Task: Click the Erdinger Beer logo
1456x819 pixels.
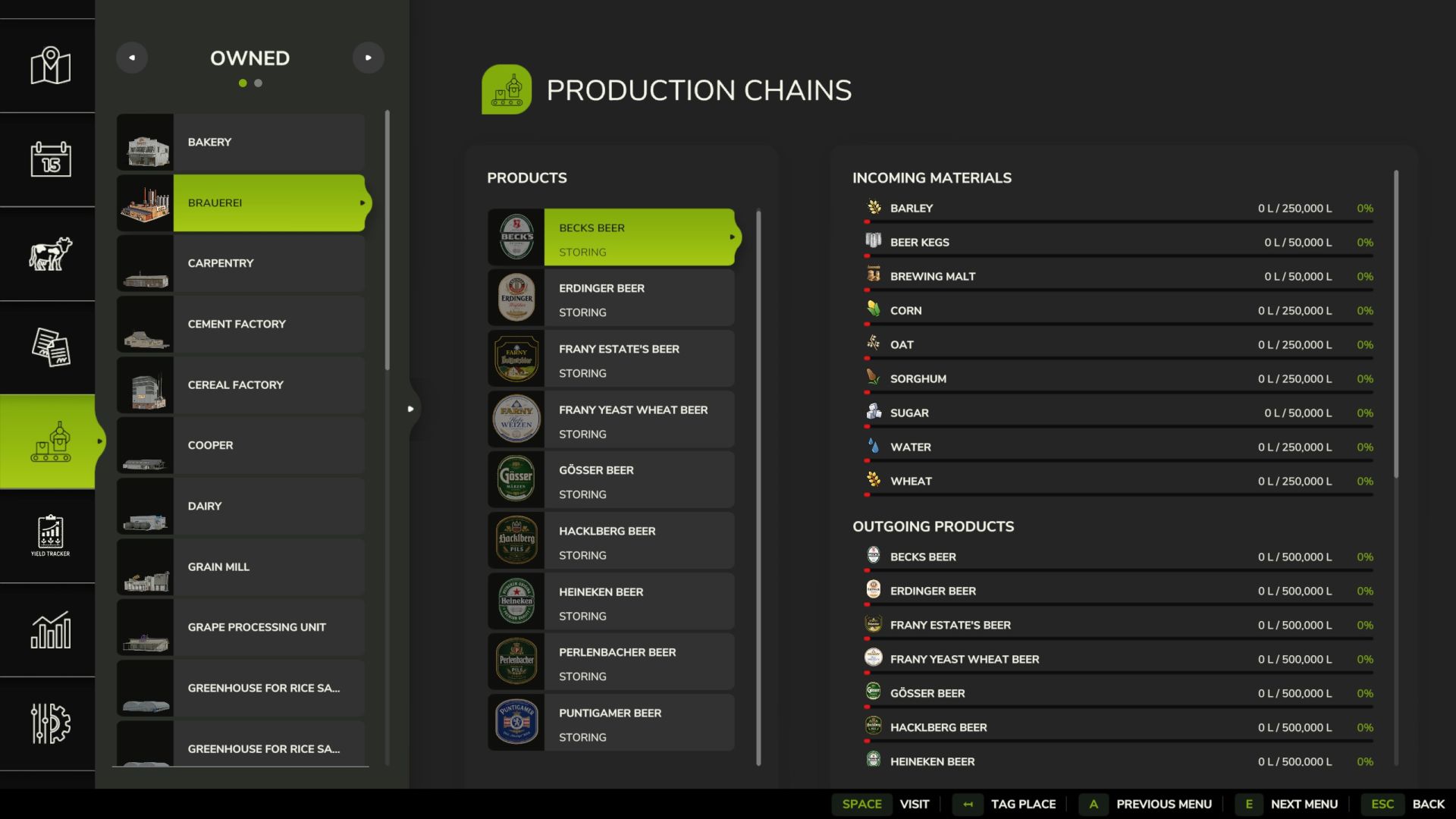Action: click(516, 298)
